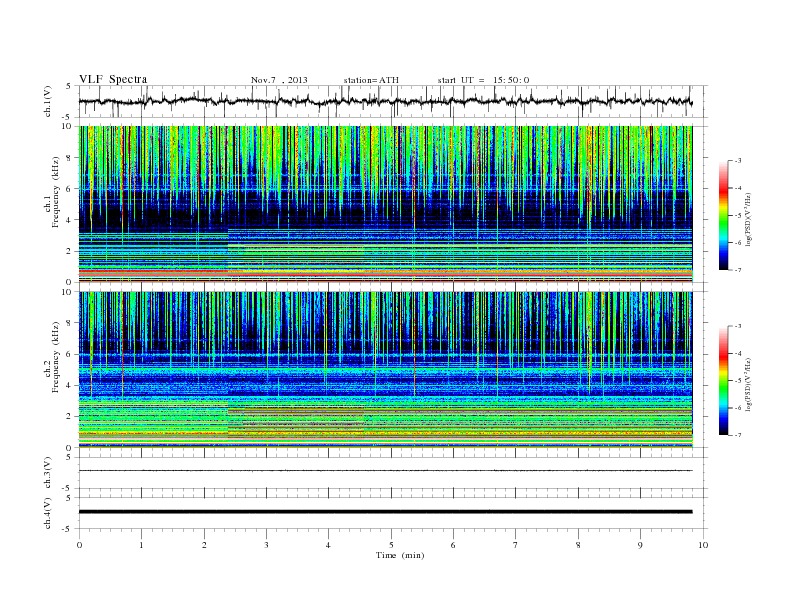
Task: Click the flat ch.3 voltage trace
Action: click(385, 471)
